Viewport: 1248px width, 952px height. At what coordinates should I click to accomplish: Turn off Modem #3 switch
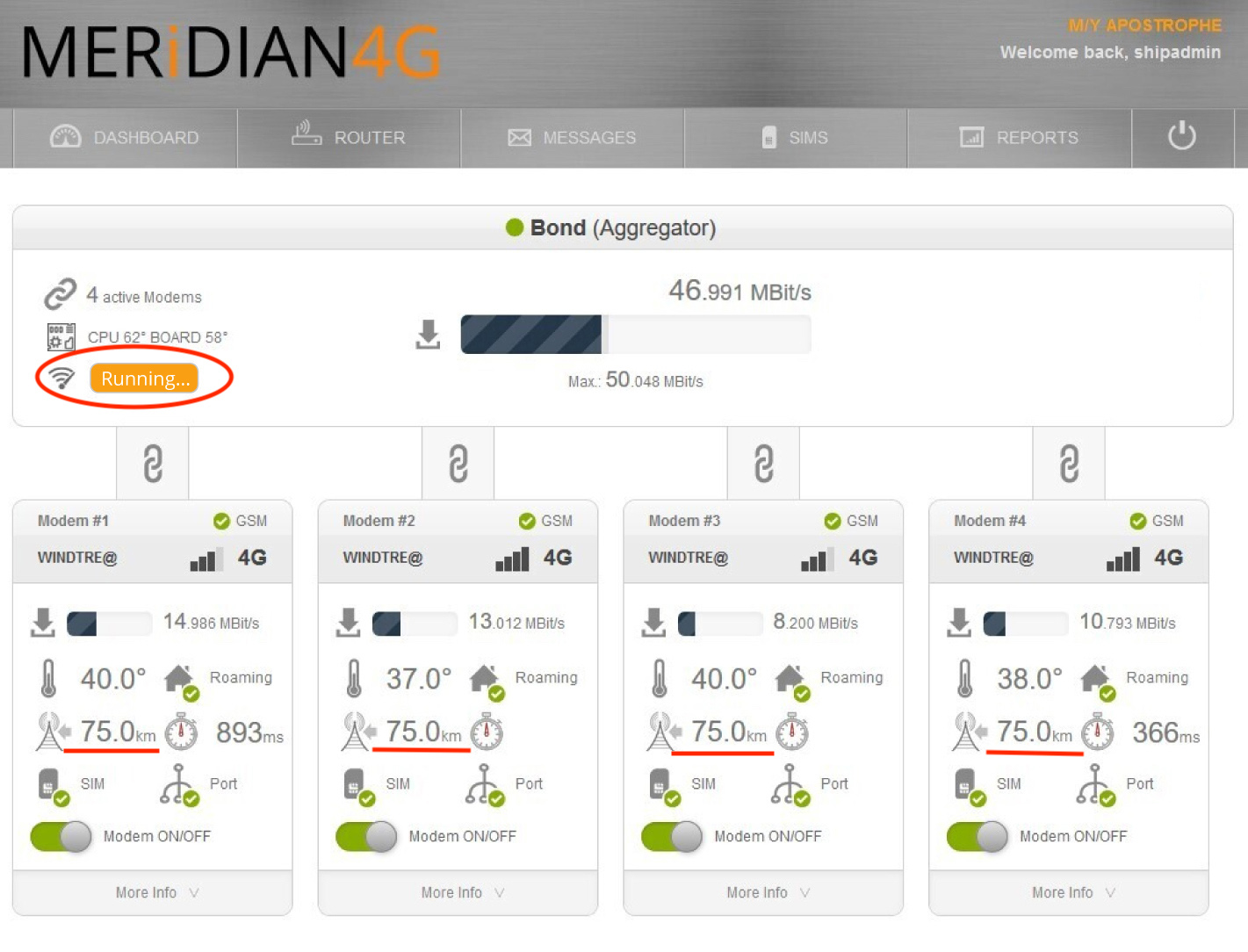[x=673, y=837]
